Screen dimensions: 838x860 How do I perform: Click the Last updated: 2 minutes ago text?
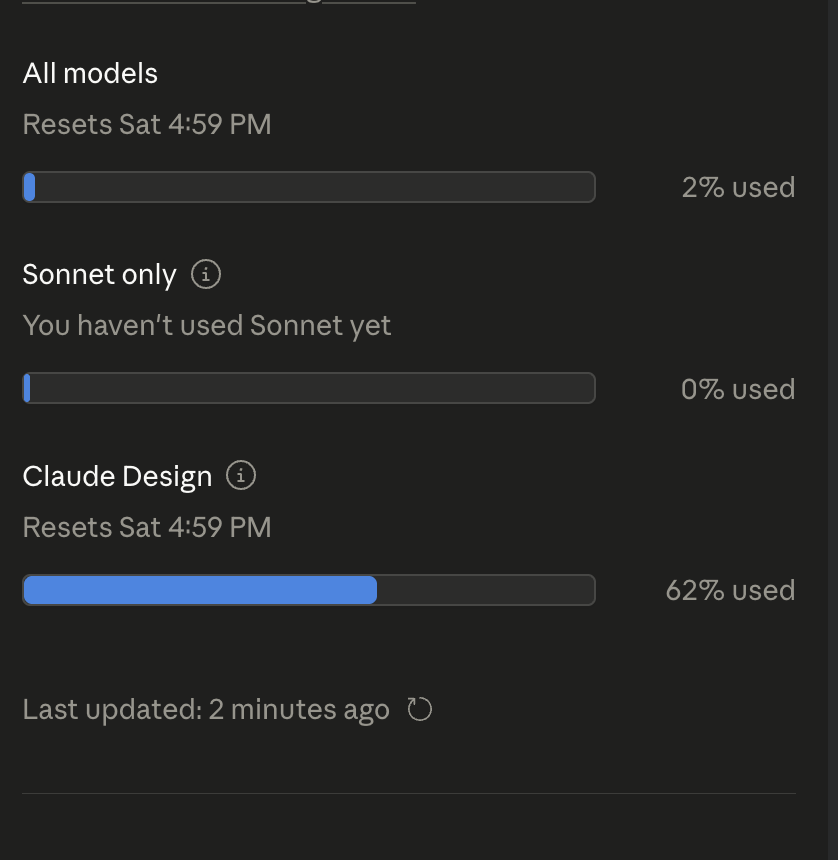(x=206, y=709)
